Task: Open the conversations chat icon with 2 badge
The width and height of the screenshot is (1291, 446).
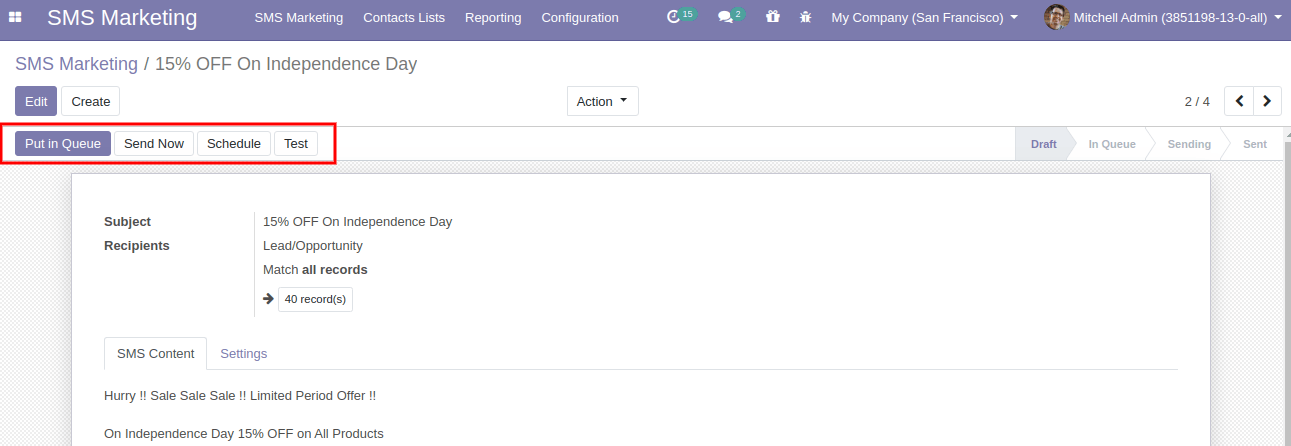Action: point(731,17)
